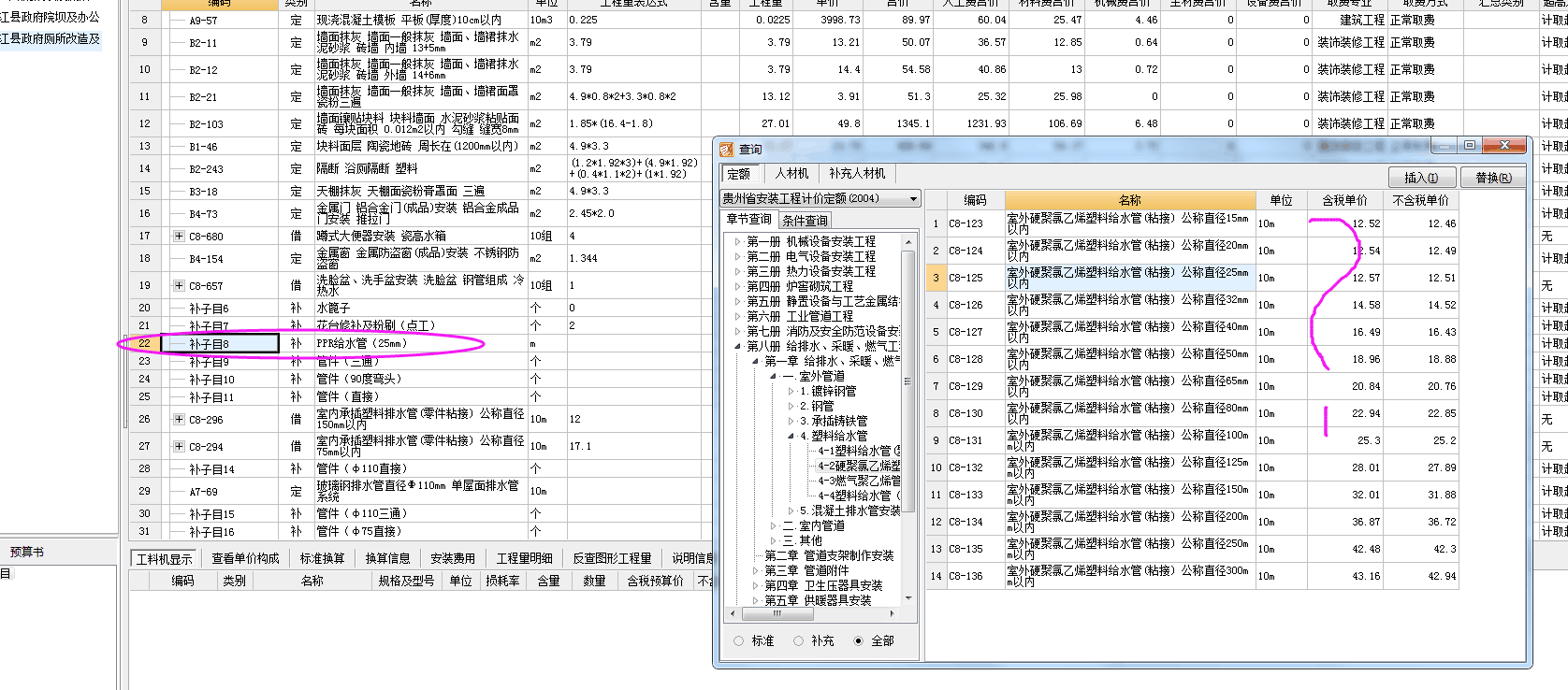The height and width of the screenshot is (690, 1568).
Task: Click 名称 column header in query dialog
Action: pyautogui.click(x=1130, y=200)
